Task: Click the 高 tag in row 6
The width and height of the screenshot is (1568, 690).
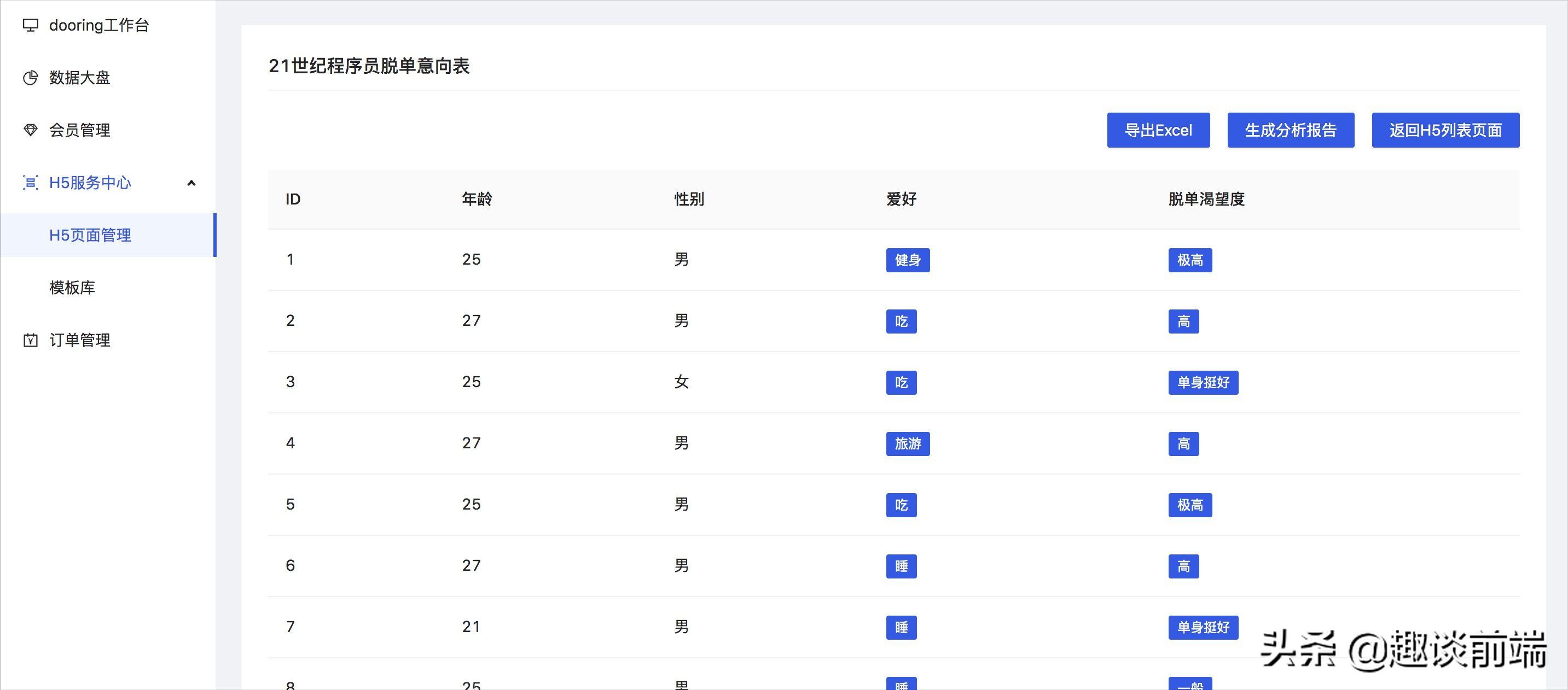Action: (x=1183, y=566)
